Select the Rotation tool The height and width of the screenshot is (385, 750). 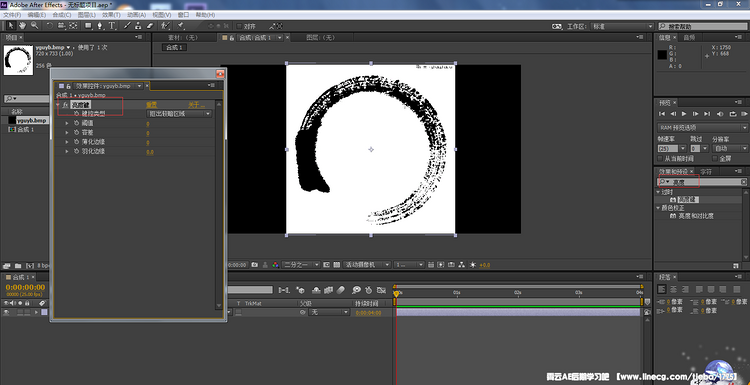coord(50,26)
